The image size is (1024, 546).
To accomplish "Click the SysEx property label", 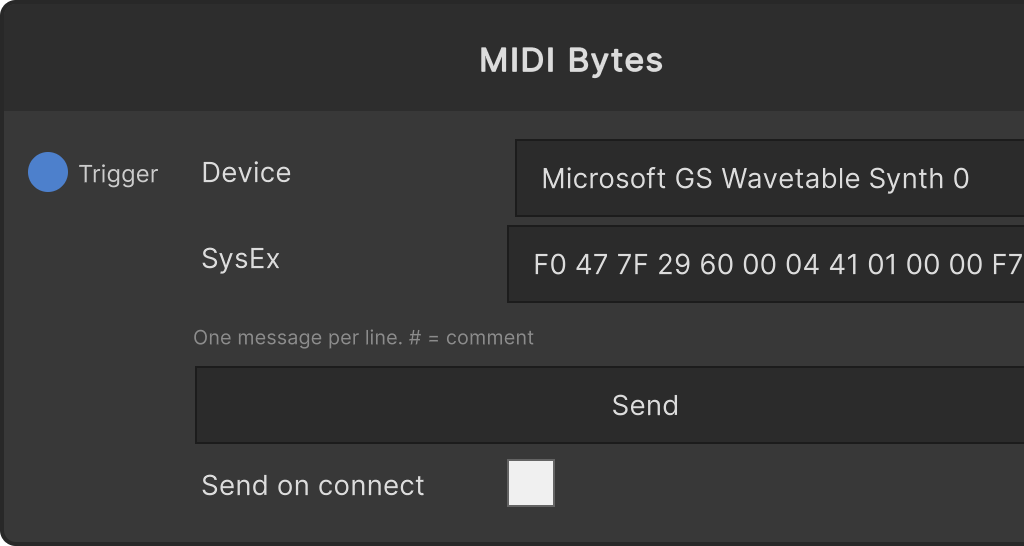I will (x=240, y=259).
